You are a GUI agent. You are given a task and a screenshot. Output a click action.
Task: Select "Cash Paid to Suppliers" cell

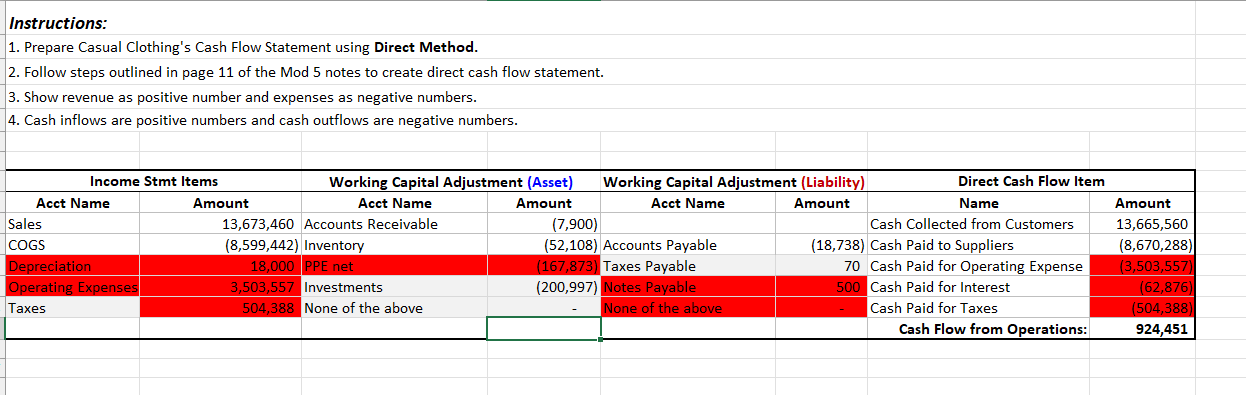pos(978,245)
